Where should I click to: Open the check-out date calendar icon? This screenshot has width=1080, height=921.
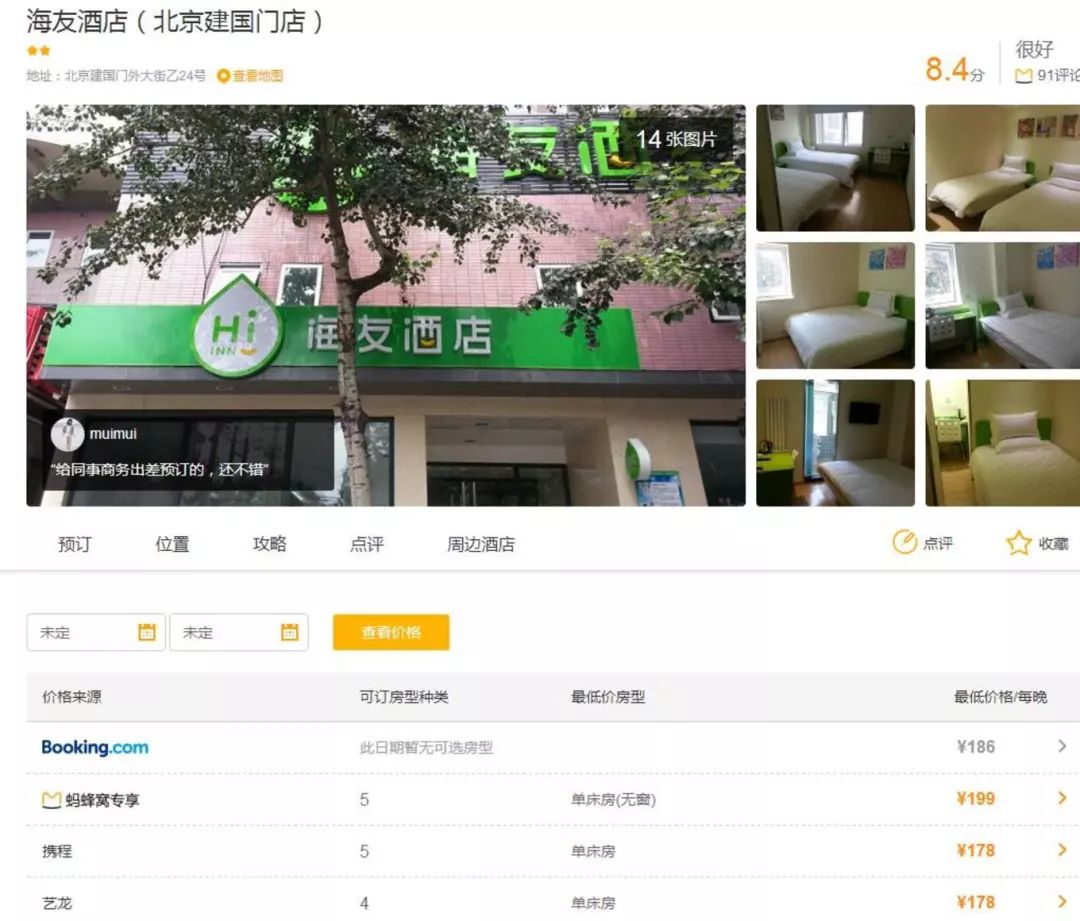pyautogui.click(x=289, y=632)
